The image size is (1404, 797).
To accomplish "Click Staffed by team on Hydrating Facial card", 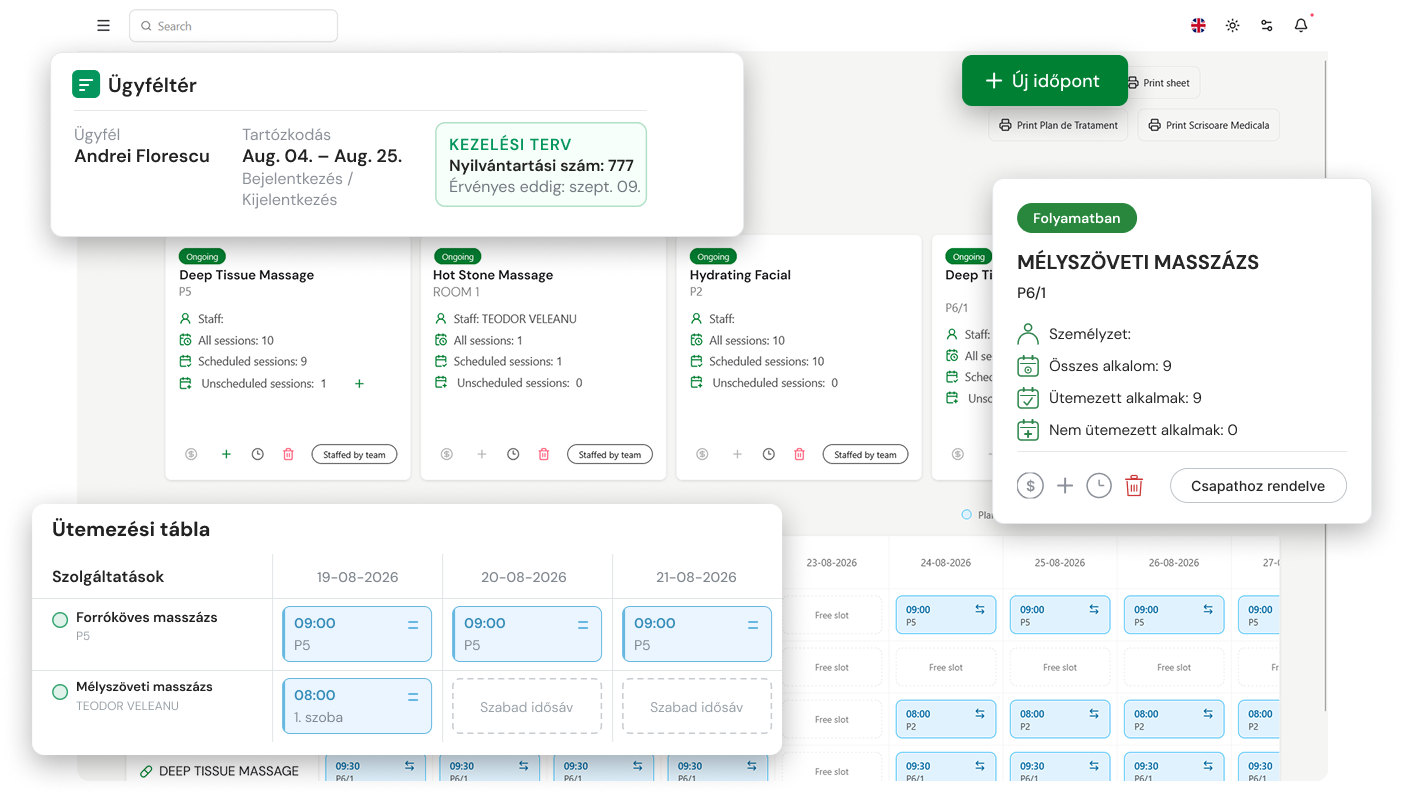I will [866, 455].
